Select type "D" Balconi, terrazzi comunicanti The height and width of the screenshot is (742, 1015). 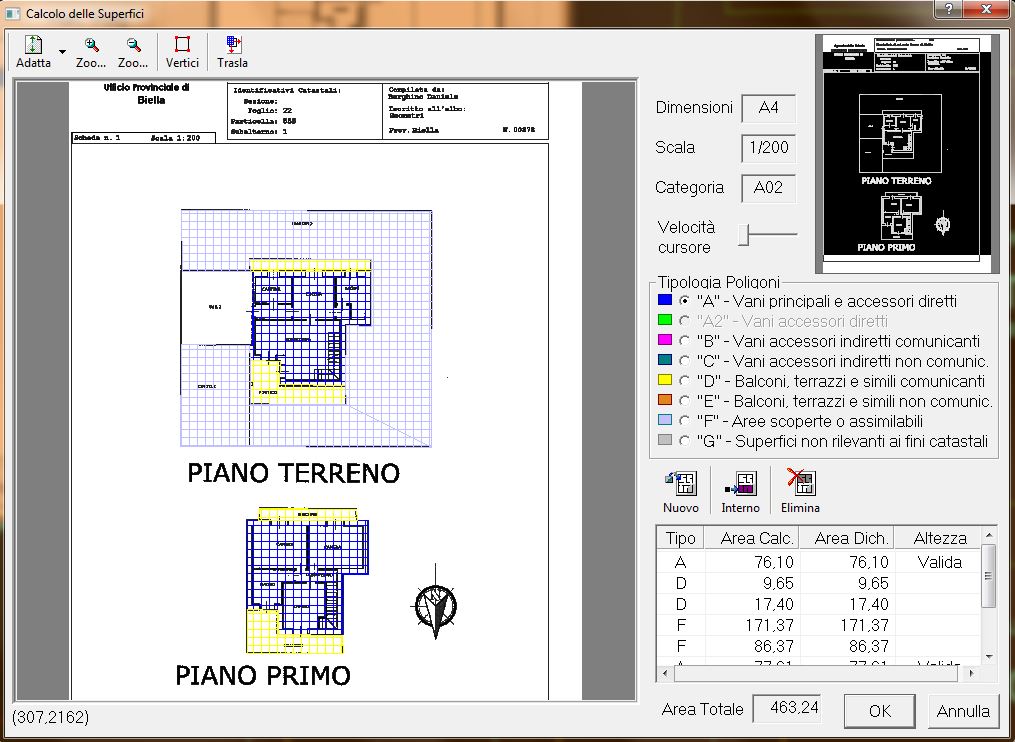(685, 381)
